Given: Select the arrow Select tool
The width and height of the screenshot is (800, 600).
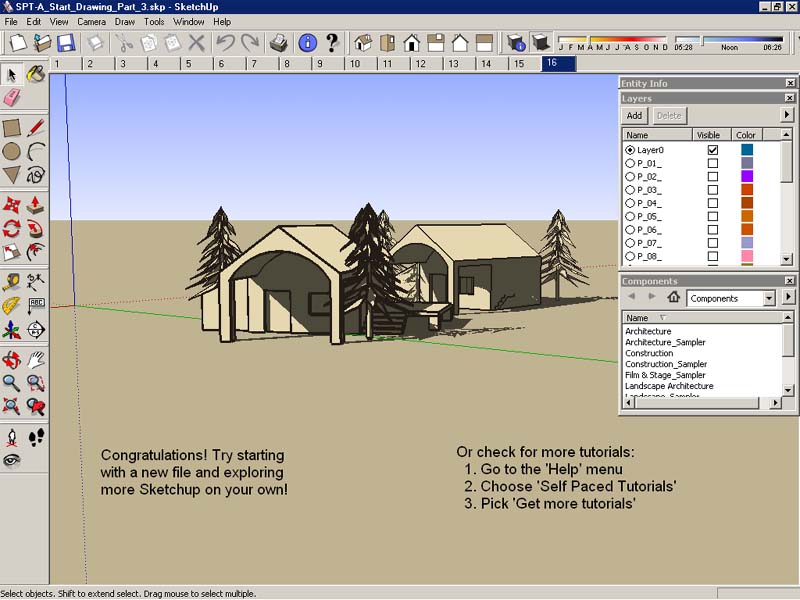Looking at the screenshot, I should click(12, 74).
